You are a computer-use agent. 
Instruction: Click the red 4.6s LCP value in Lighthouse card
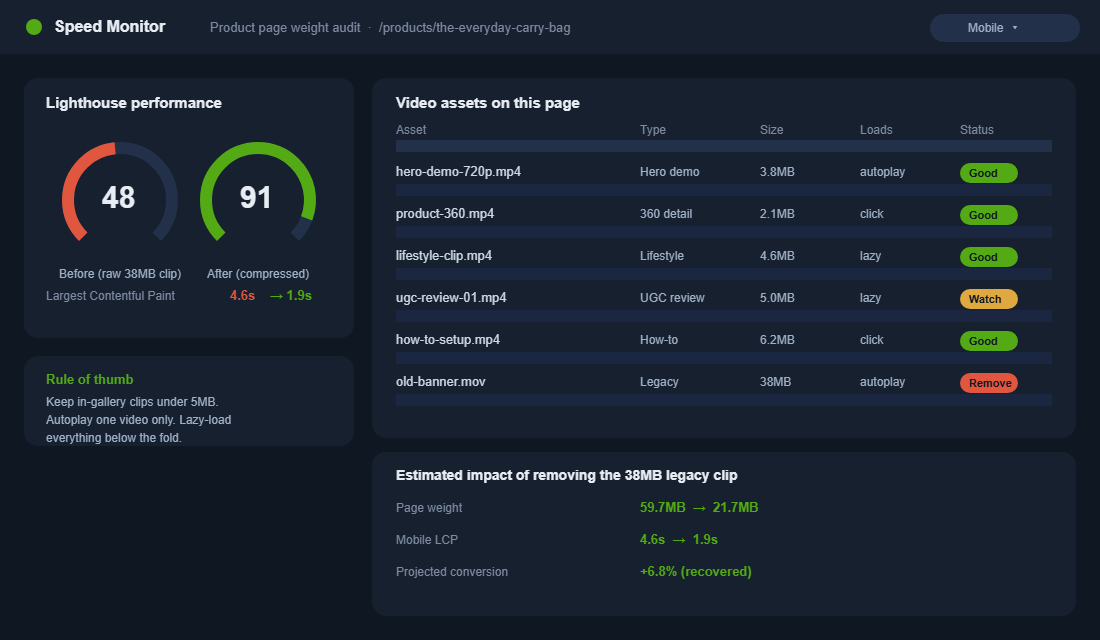point(242,296)
